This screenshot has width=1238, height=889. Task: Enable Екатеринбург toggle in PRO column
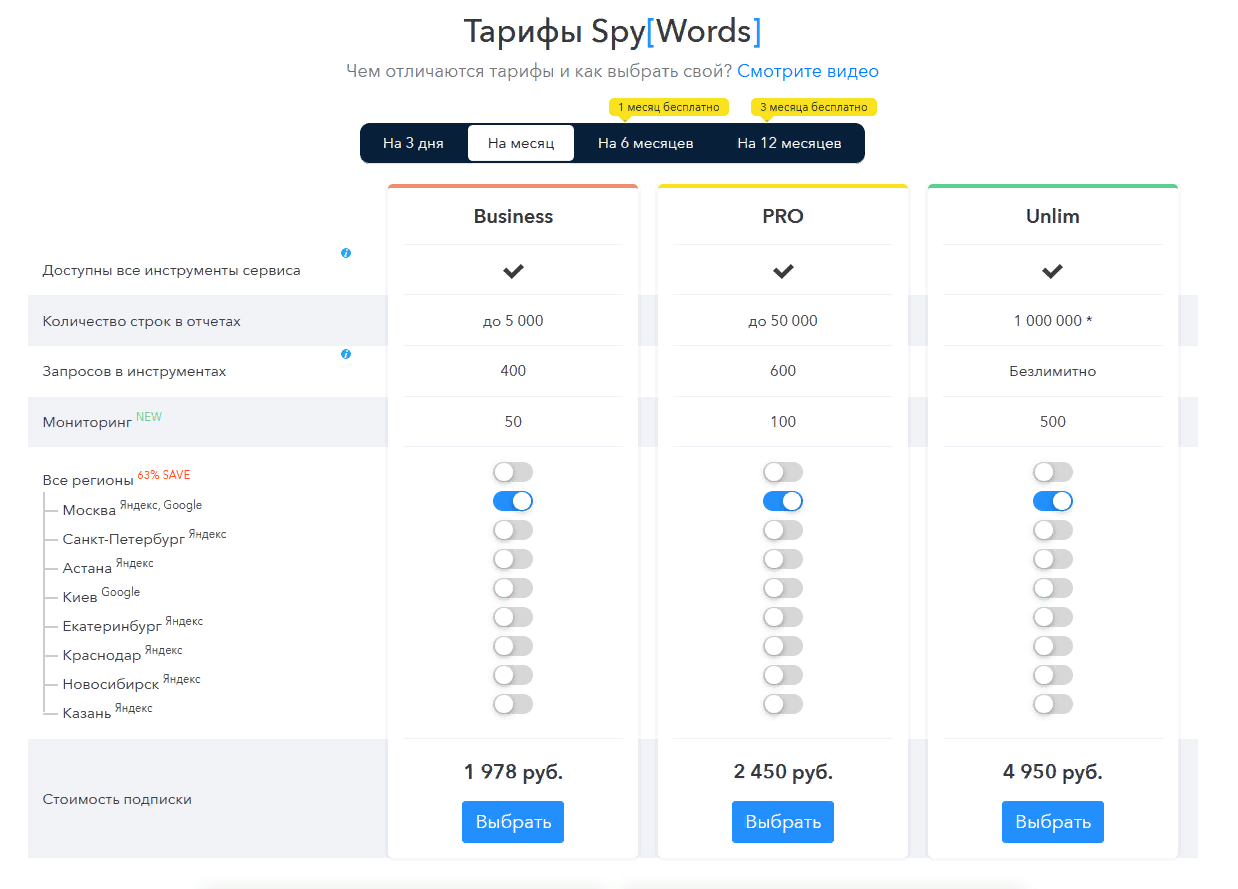pyautogui.click(x=783, y=617)
